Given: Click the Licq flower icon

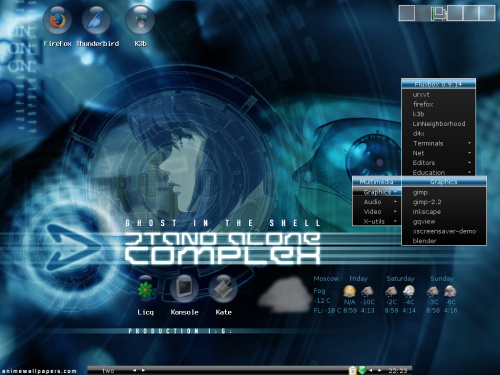Looking at the screenshot, I should point(145,289).
